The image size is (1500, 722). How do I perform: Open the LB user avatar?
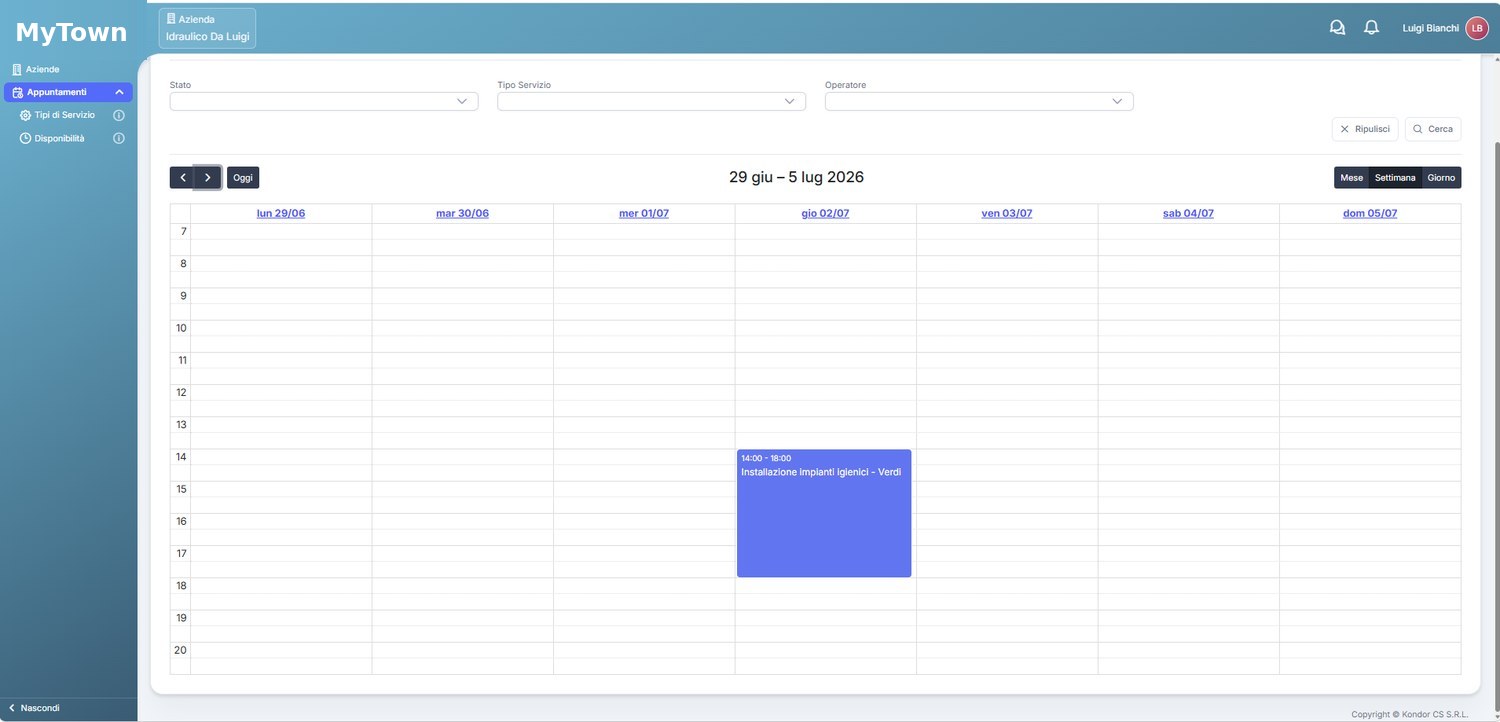pyautogui.click(x=1477, y=28)
